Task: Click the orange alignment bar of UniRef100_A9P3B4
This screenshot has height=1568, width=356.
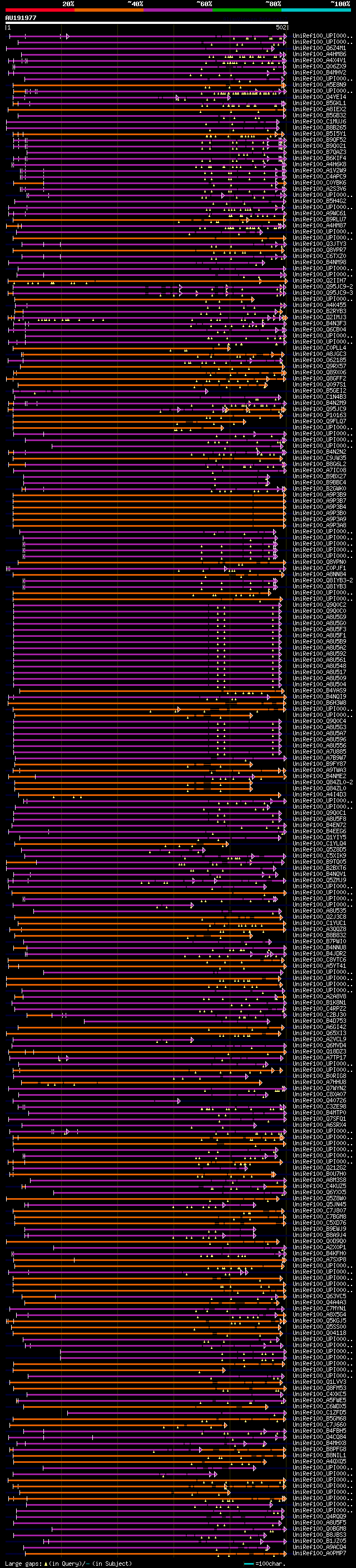Action: coord(149,507)
